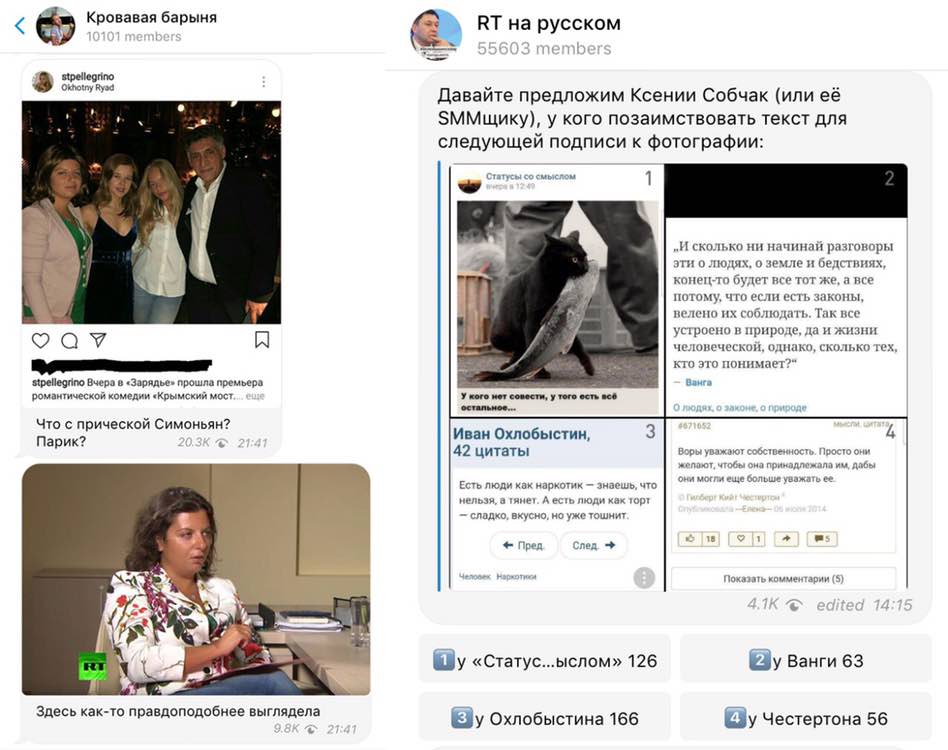The image size is (948, 750).
Task: Tap the share paper-plane icon under the photo
Action: [98, 340]
